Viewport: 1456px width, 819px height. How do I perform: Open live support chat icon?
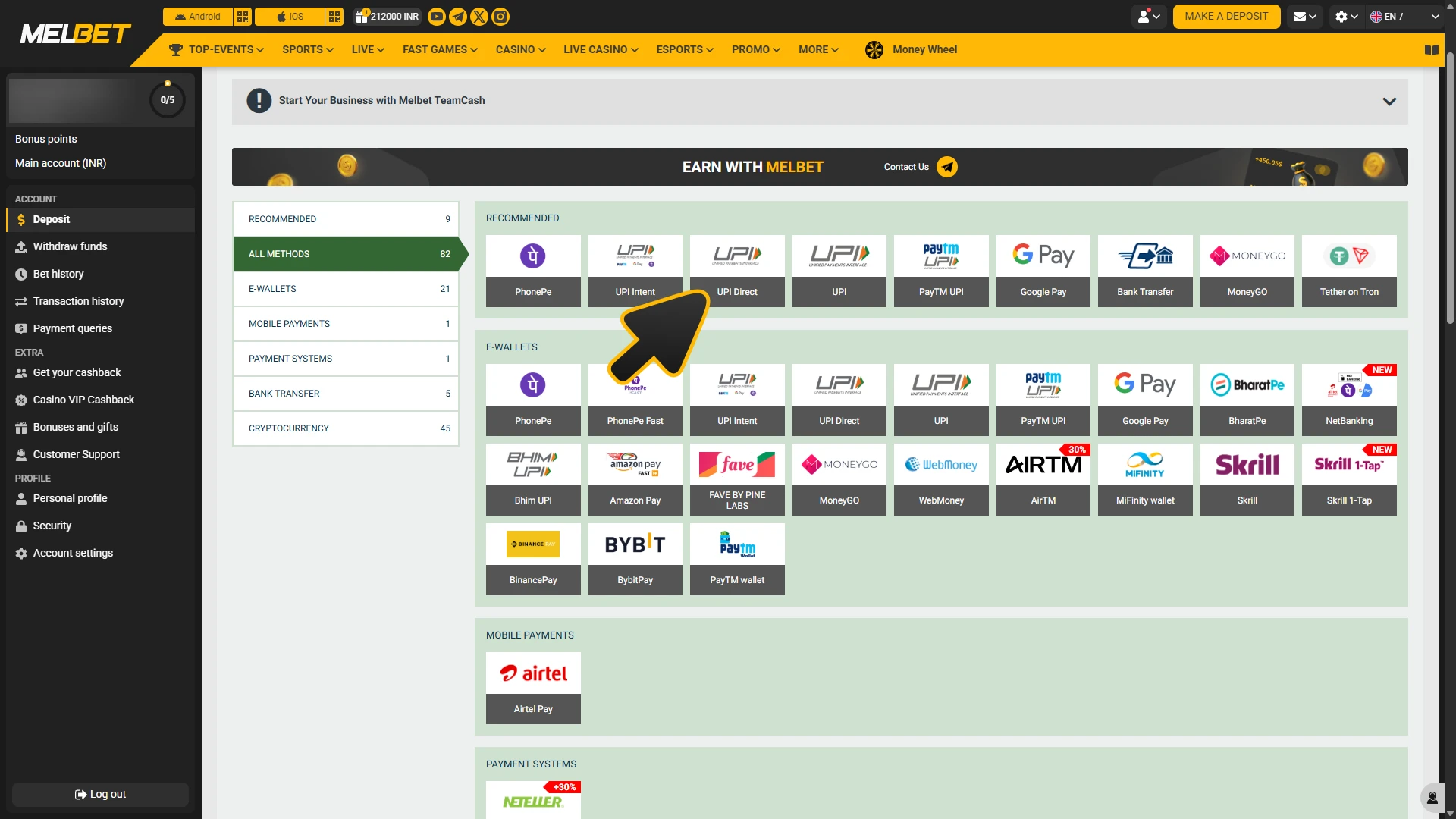click(1432, 798)
